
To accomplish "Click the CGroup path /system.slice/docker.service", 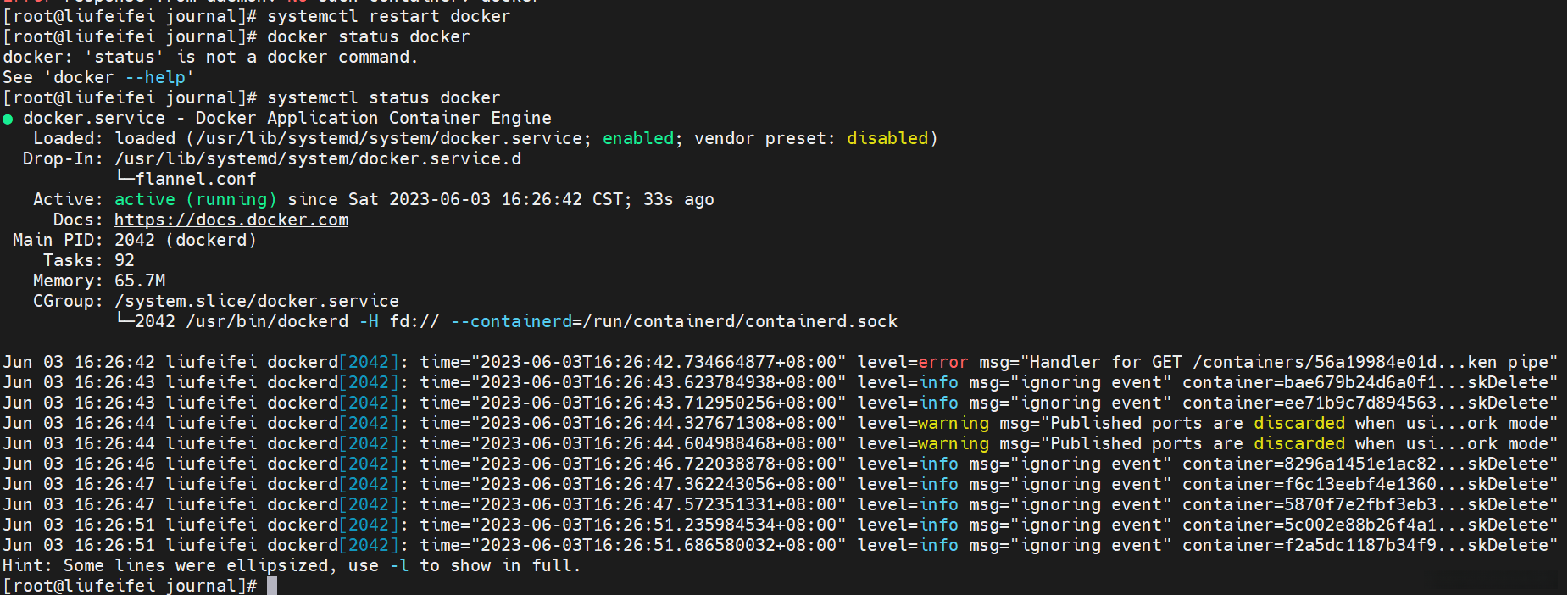I will point(256,302).
